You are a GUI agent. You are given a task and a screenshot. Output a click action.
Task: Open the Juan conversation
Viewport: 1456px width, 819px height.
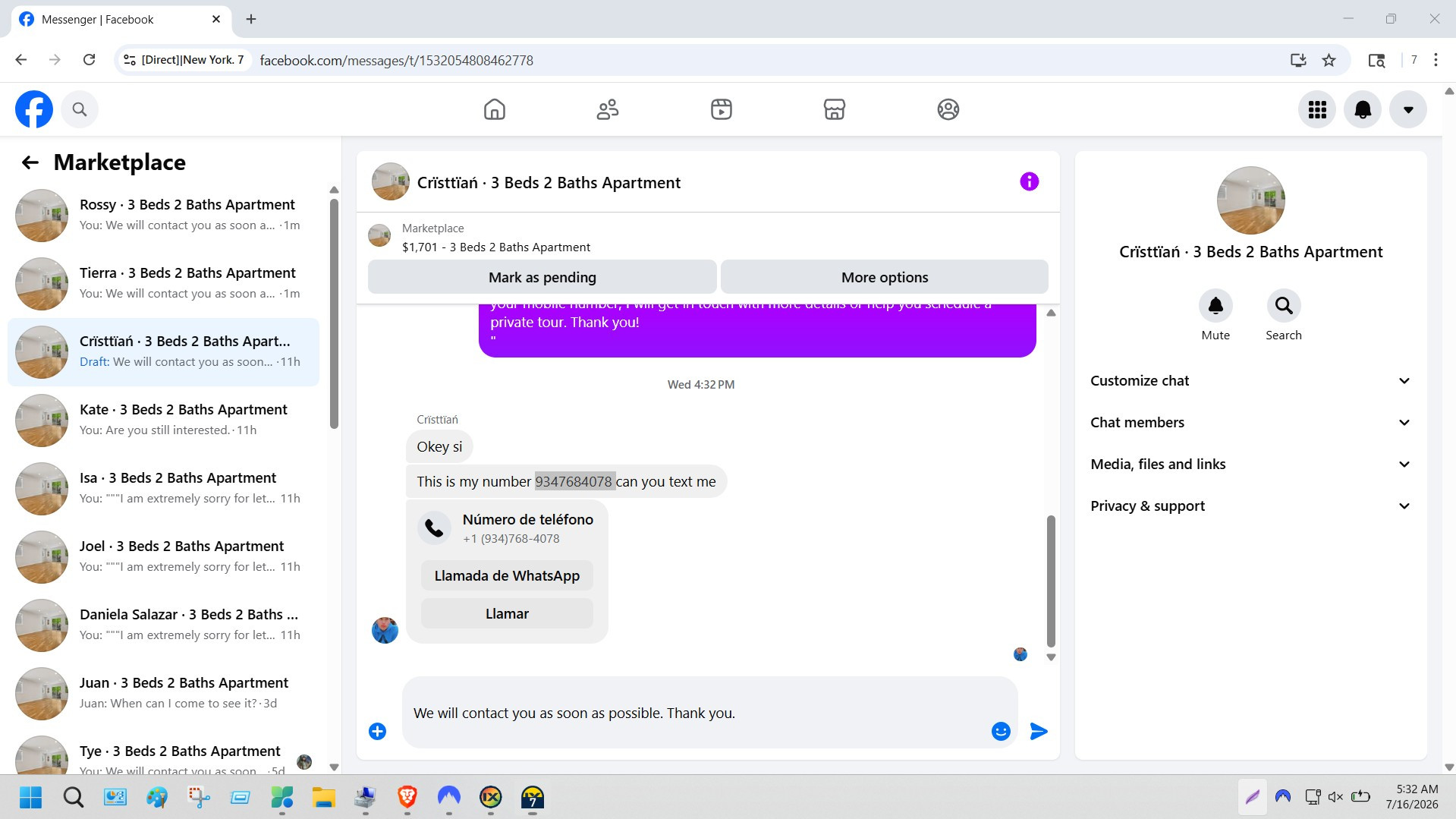pos(163,694)
